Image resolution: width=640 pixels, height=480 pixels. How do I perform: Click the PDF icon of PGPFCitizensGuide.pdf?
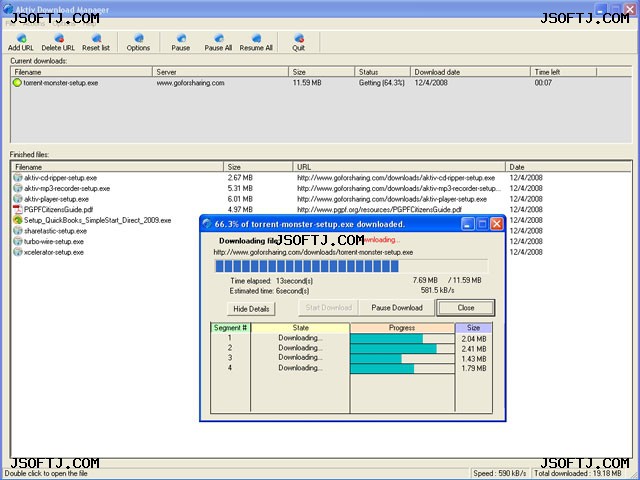coord(18,209)
